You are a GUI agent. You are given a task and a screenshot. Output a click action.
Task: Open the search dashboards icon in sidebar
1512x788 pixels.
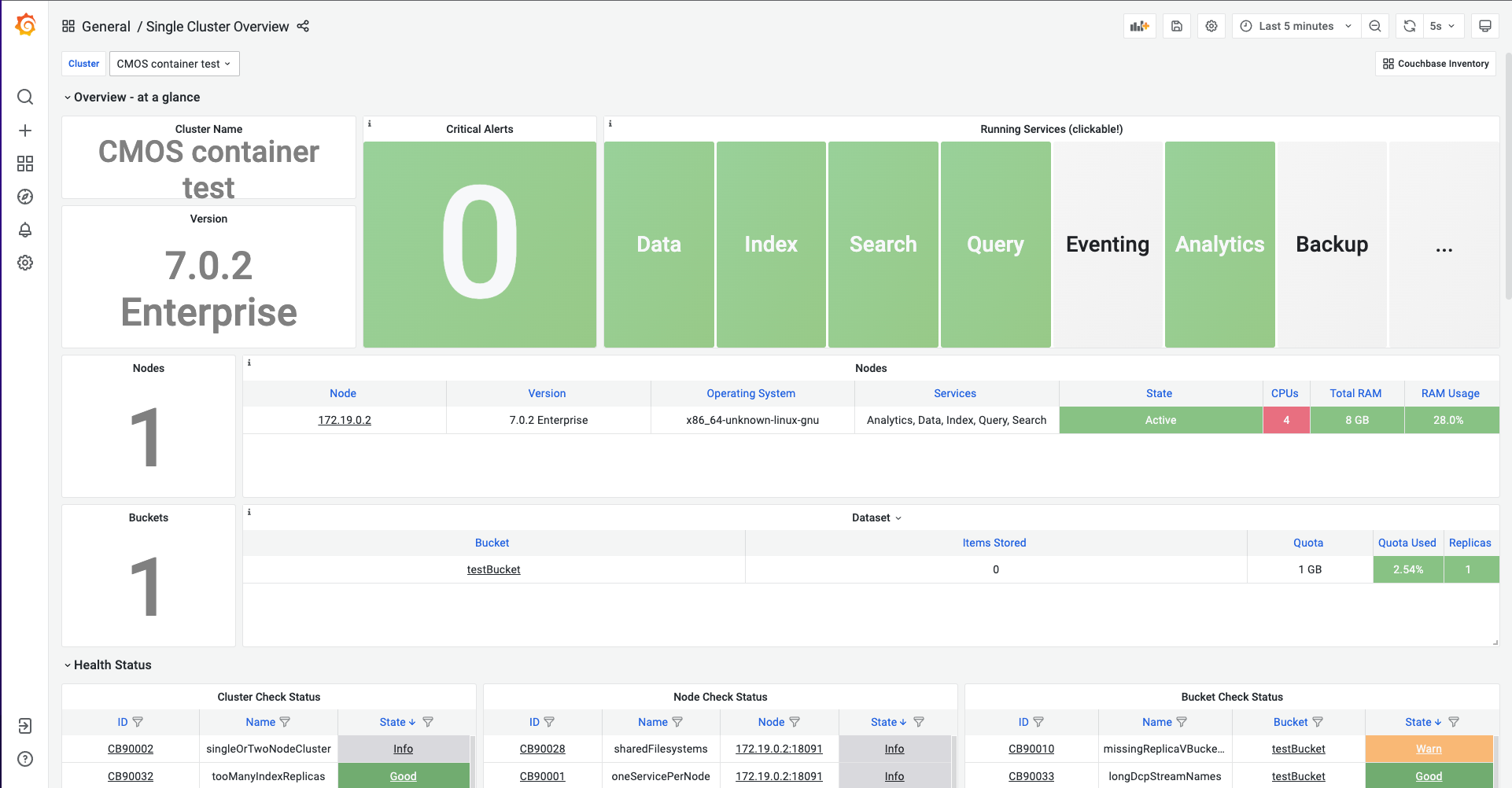coord(25,97)
